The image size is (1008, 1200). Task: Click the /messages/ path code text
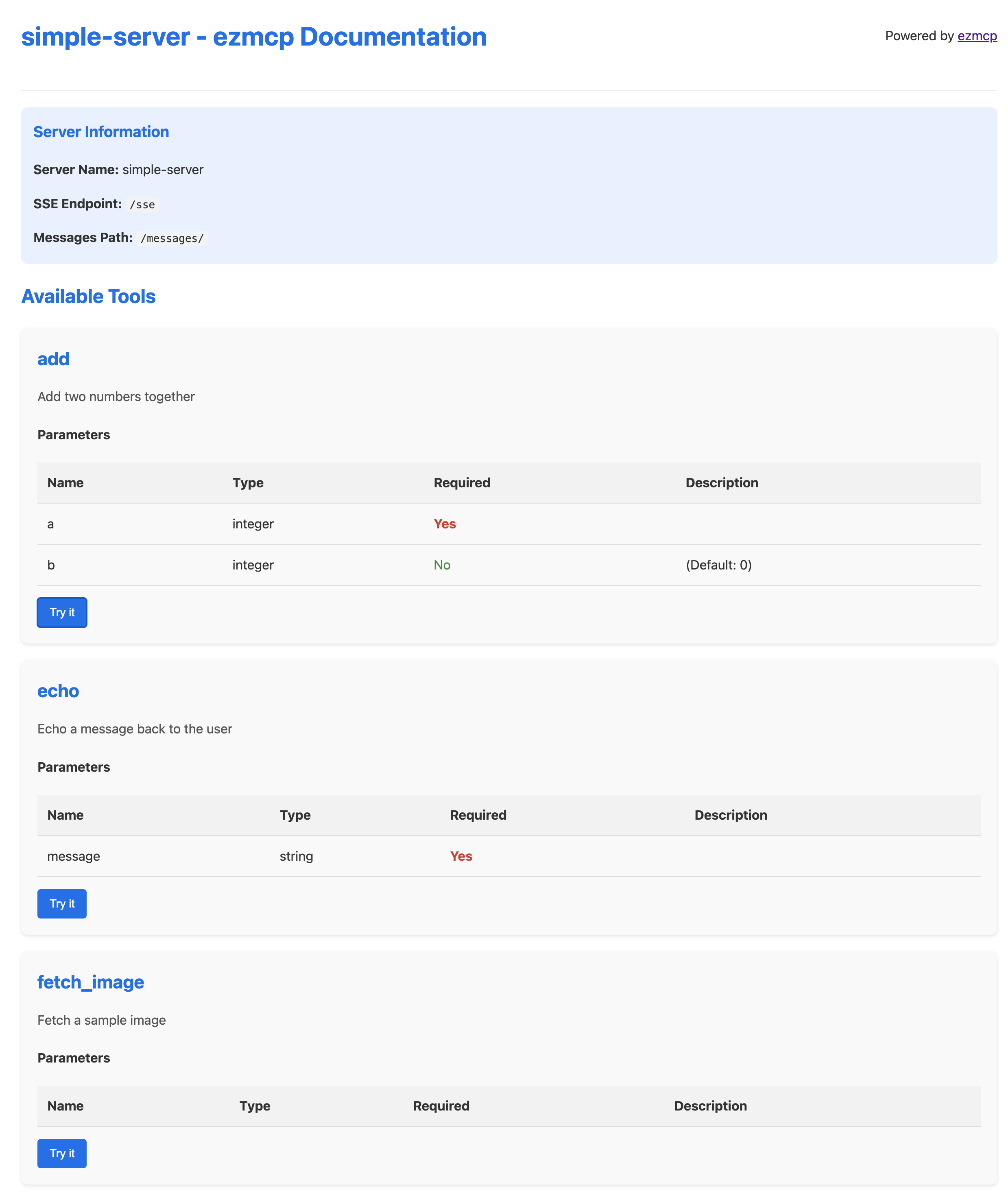click(x=172, y=238)
